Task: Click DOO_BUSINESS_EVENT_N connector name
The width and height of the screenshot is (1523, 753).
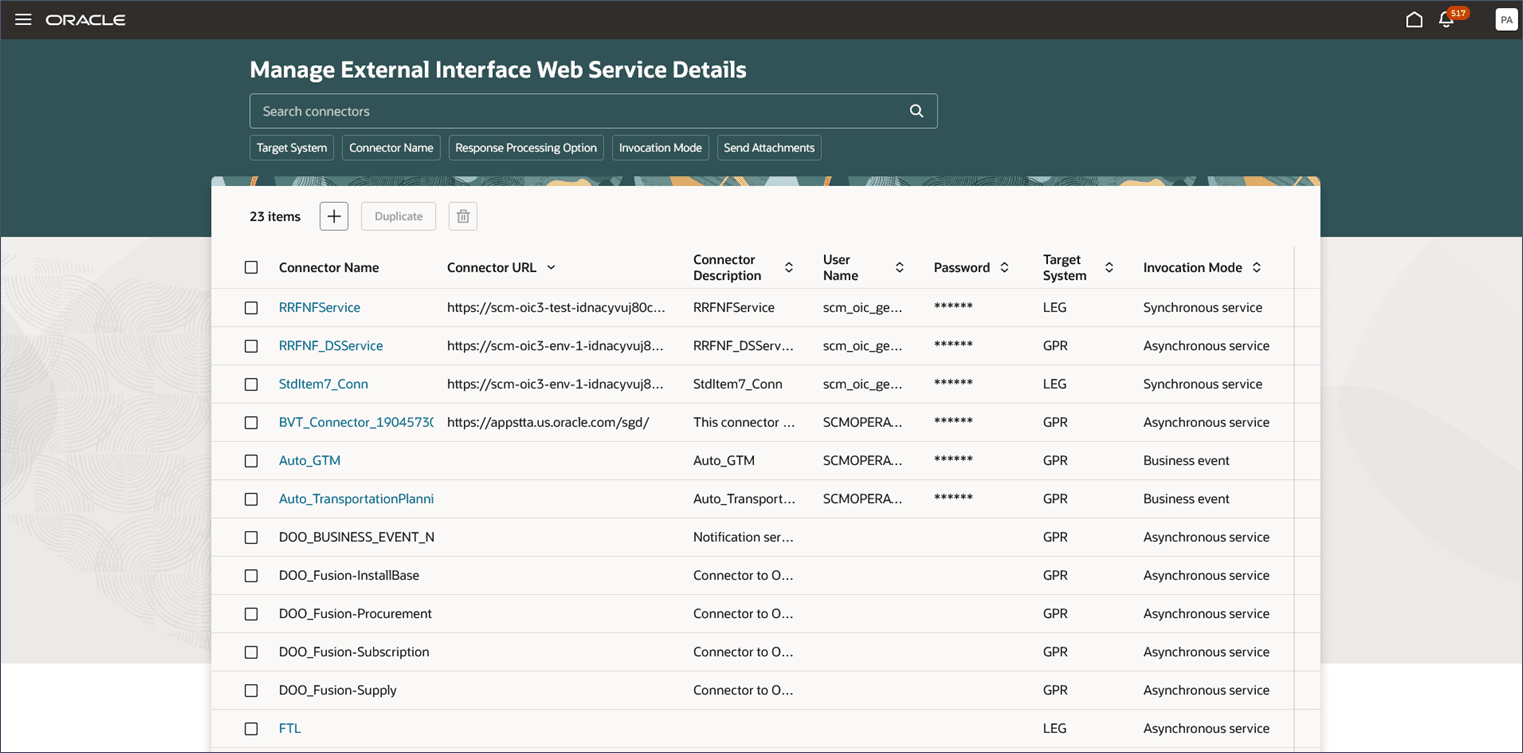Action: pyautogui.click(x=356, y=537)
